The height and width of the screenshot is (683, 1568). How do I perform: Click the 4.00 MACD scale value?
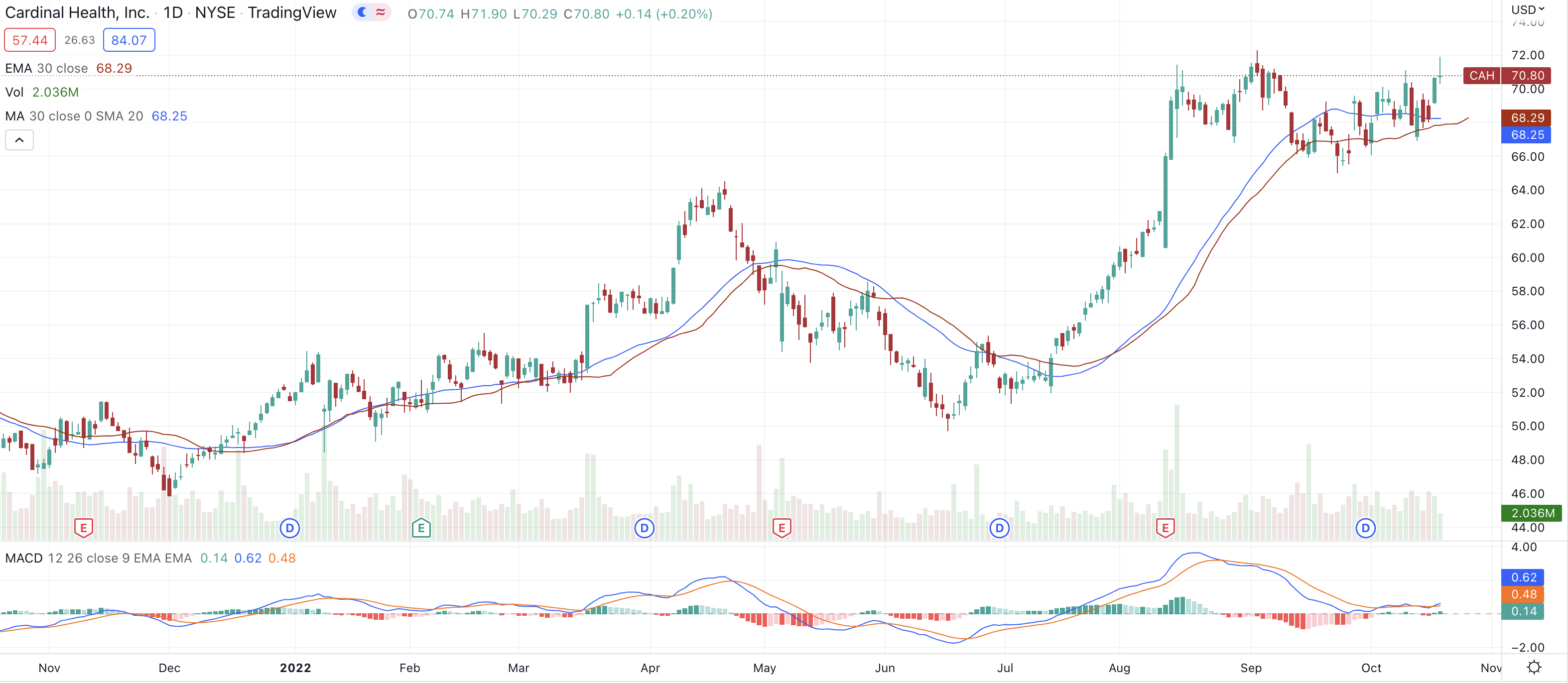coord(1524,547)
